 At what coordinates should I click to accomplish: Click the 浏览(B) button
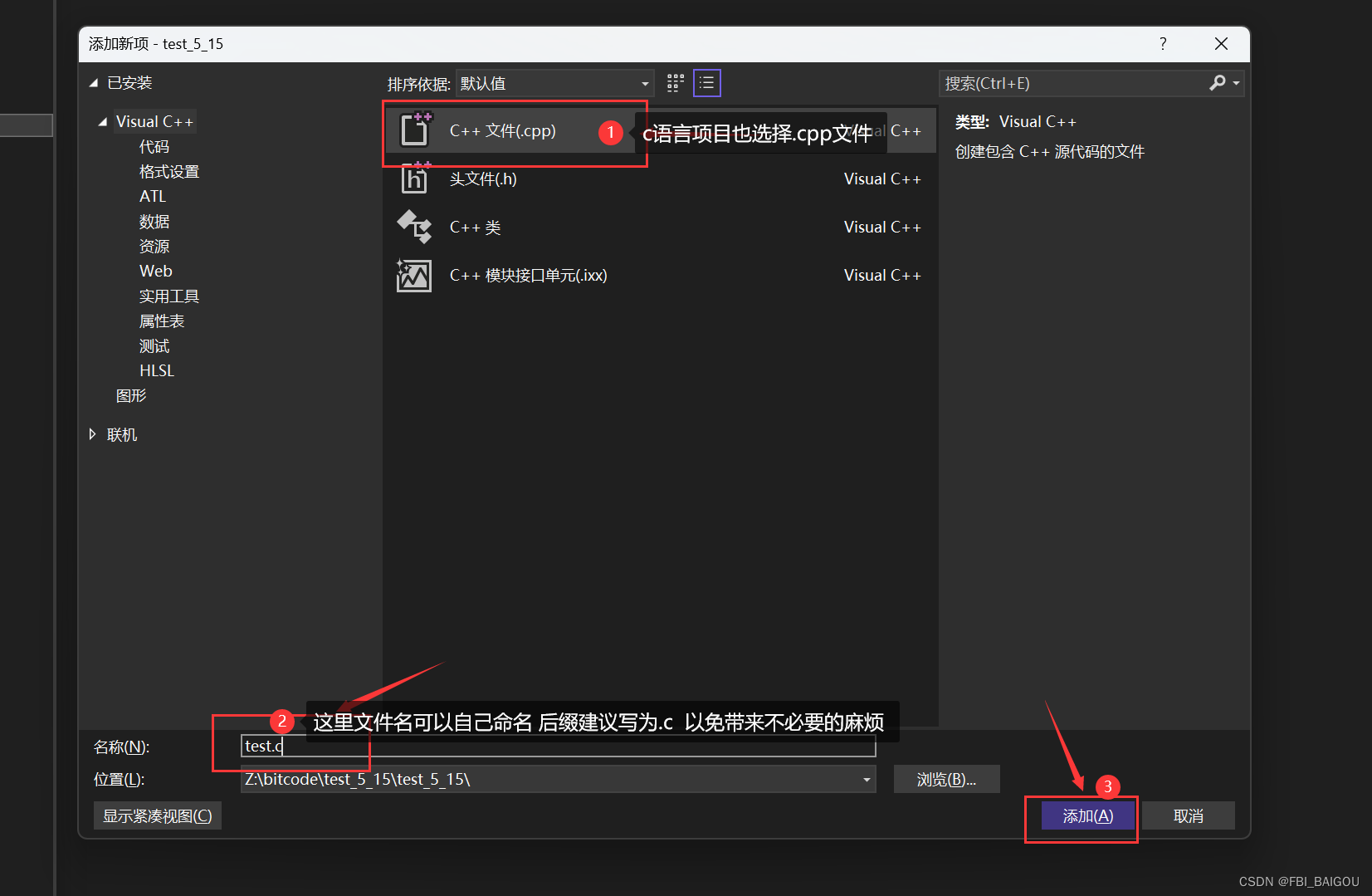pos(946,779)
